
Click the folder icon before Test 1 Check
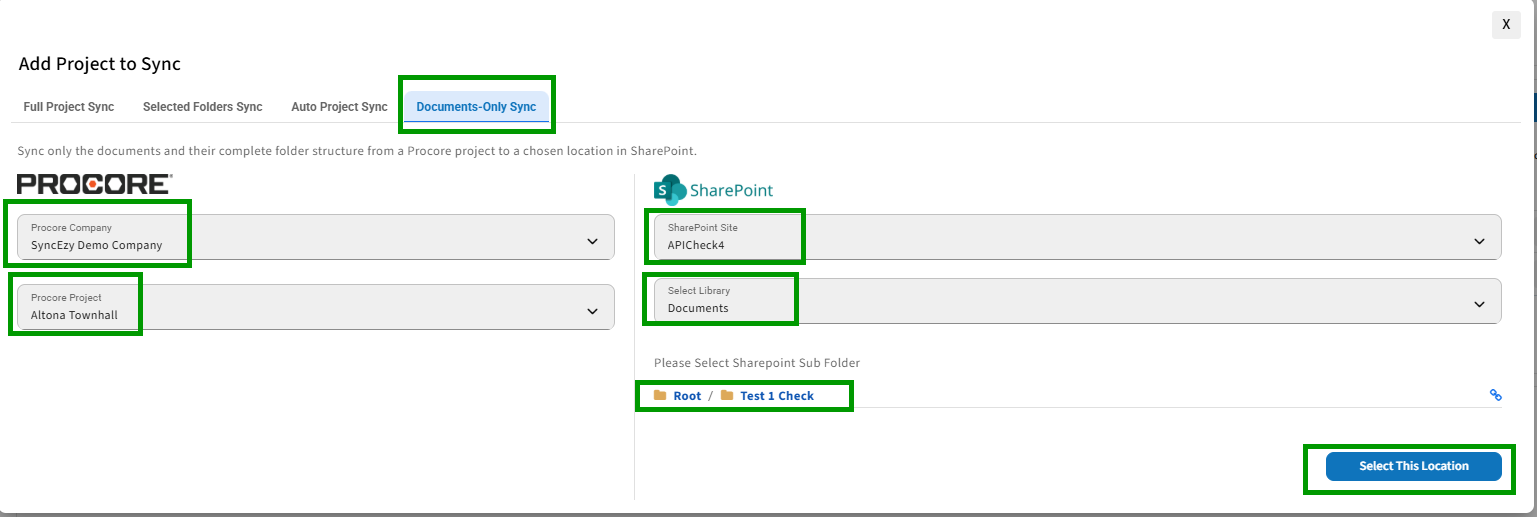[x=727, y=395]
